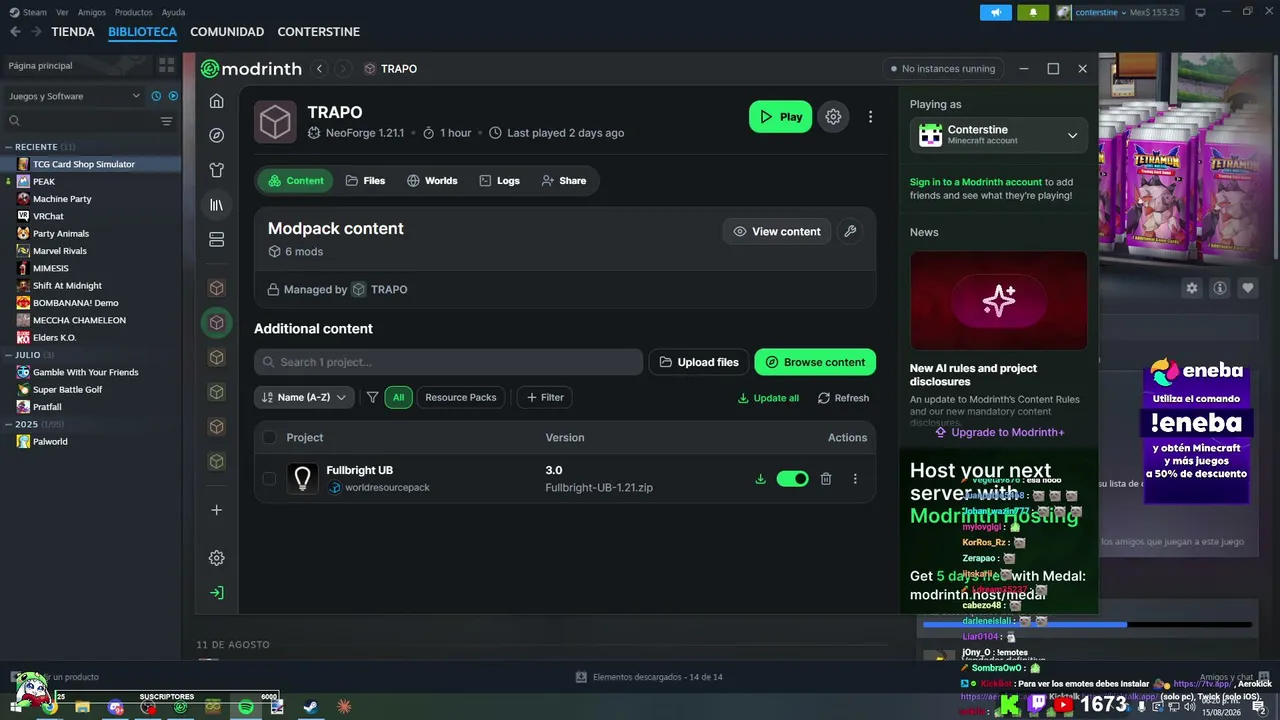1280x720 pixels.
Task: Click the green sign-in icon in Modrinth sidebar
Action: (x=216, y=593)
